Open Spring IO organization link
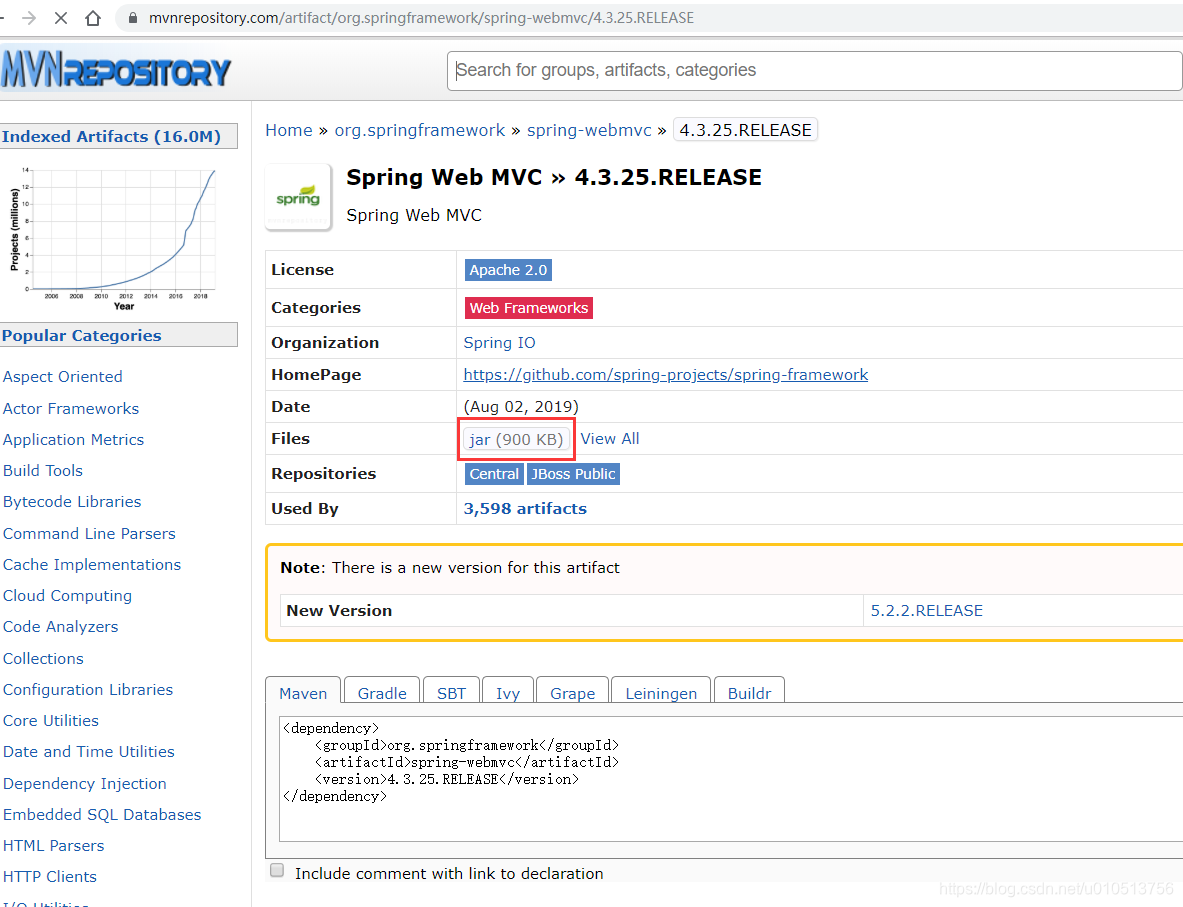The width and height of the screenshot is (1183, 907). [499, 343]
